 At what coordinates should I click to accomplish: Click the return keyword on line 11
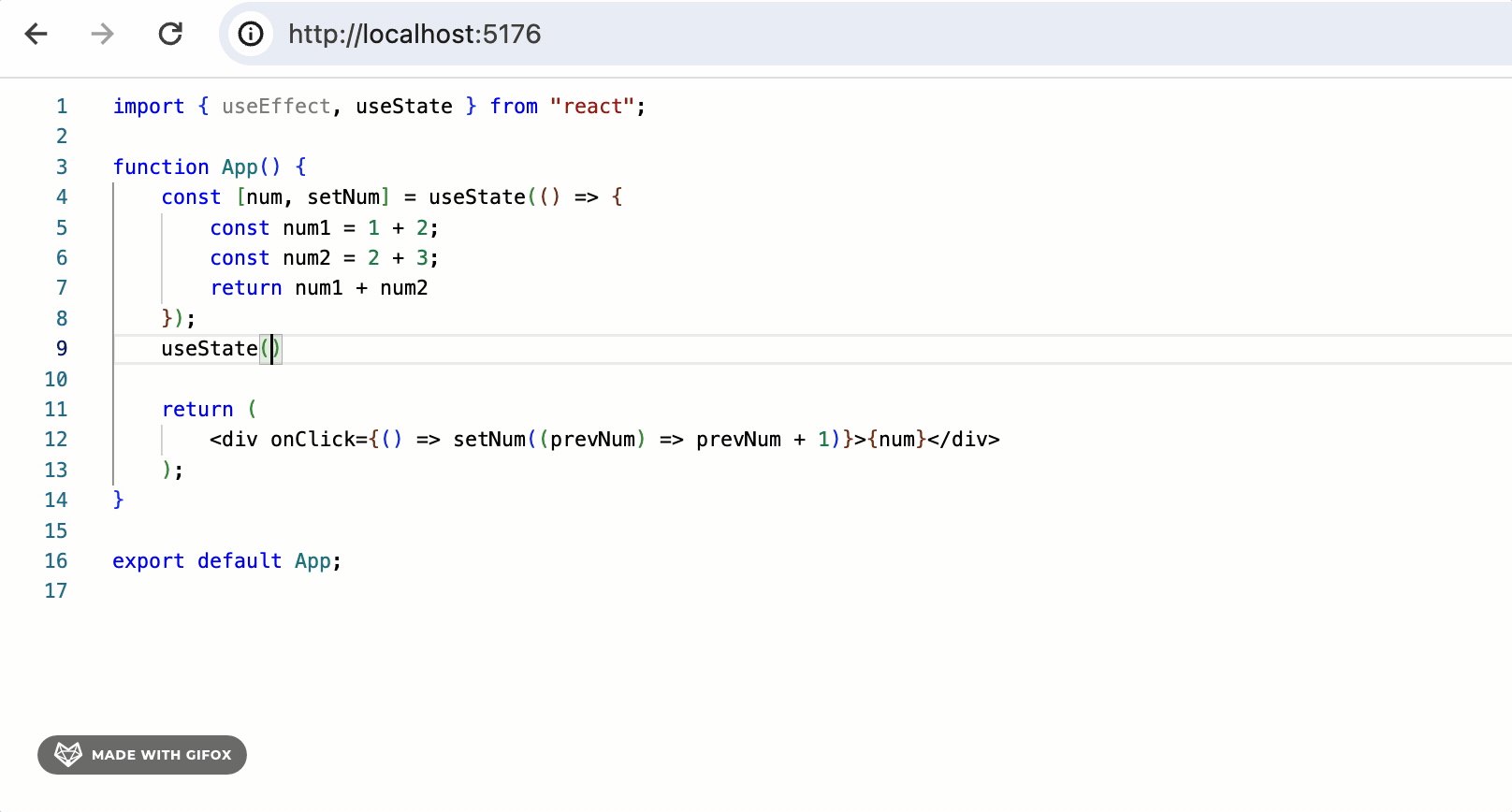click(x=197, y=410)
